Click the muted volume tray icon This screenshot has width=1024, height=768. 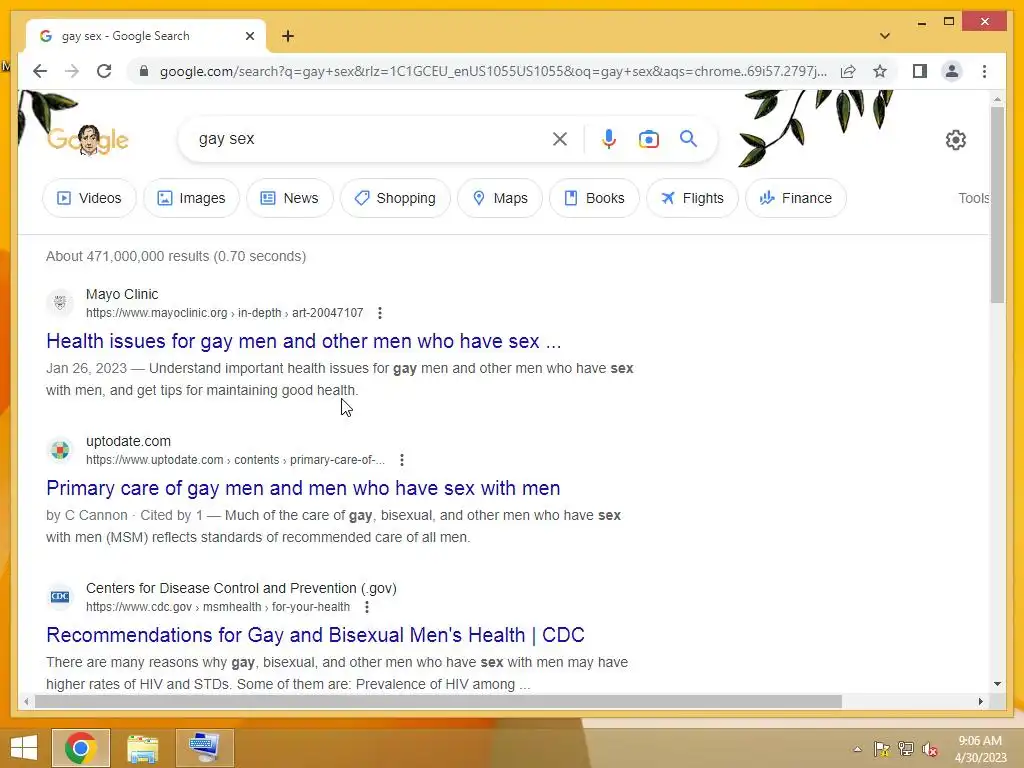[x=930, y=749]
